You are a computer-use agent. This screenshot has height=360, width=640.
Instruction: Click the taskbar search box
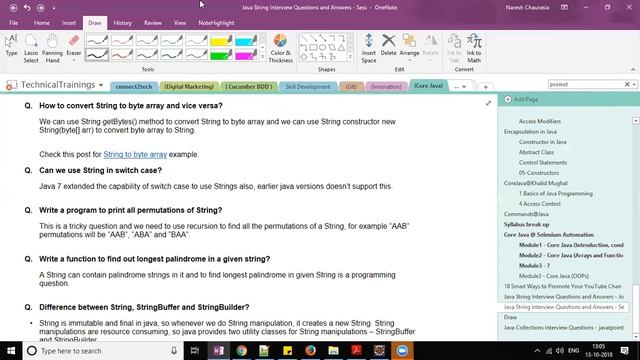coord(102,351)
